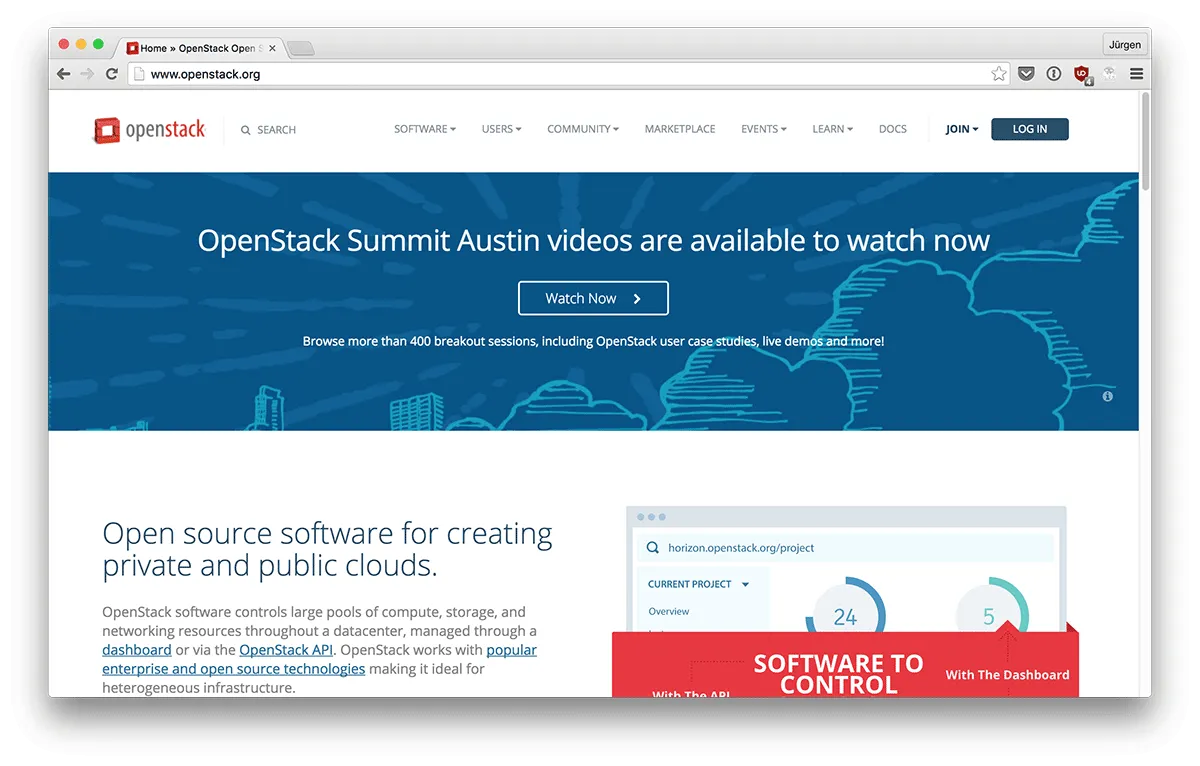Follow the dashboard link

(137, 650)
